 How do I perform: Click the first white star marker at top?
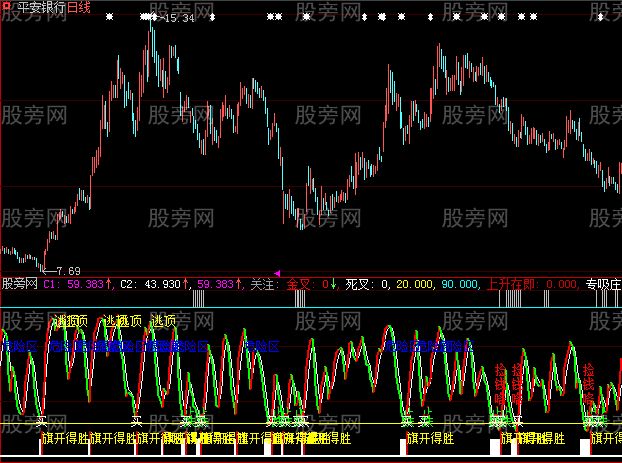tap(110, 18)
